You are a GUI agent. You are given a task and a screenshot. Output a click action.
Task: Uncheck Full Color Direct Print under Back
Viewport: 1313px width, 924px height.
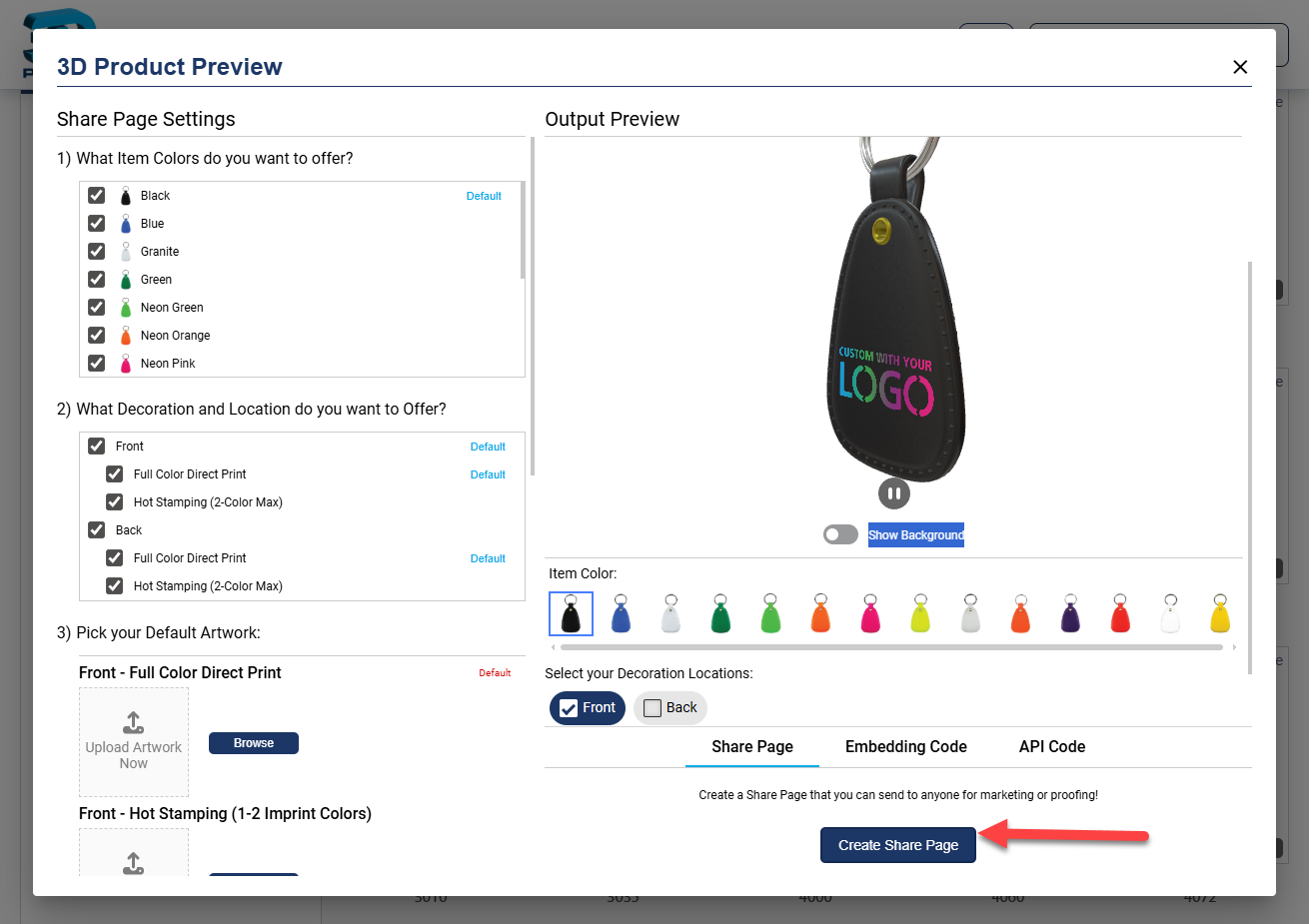click(x=115, y=558)
